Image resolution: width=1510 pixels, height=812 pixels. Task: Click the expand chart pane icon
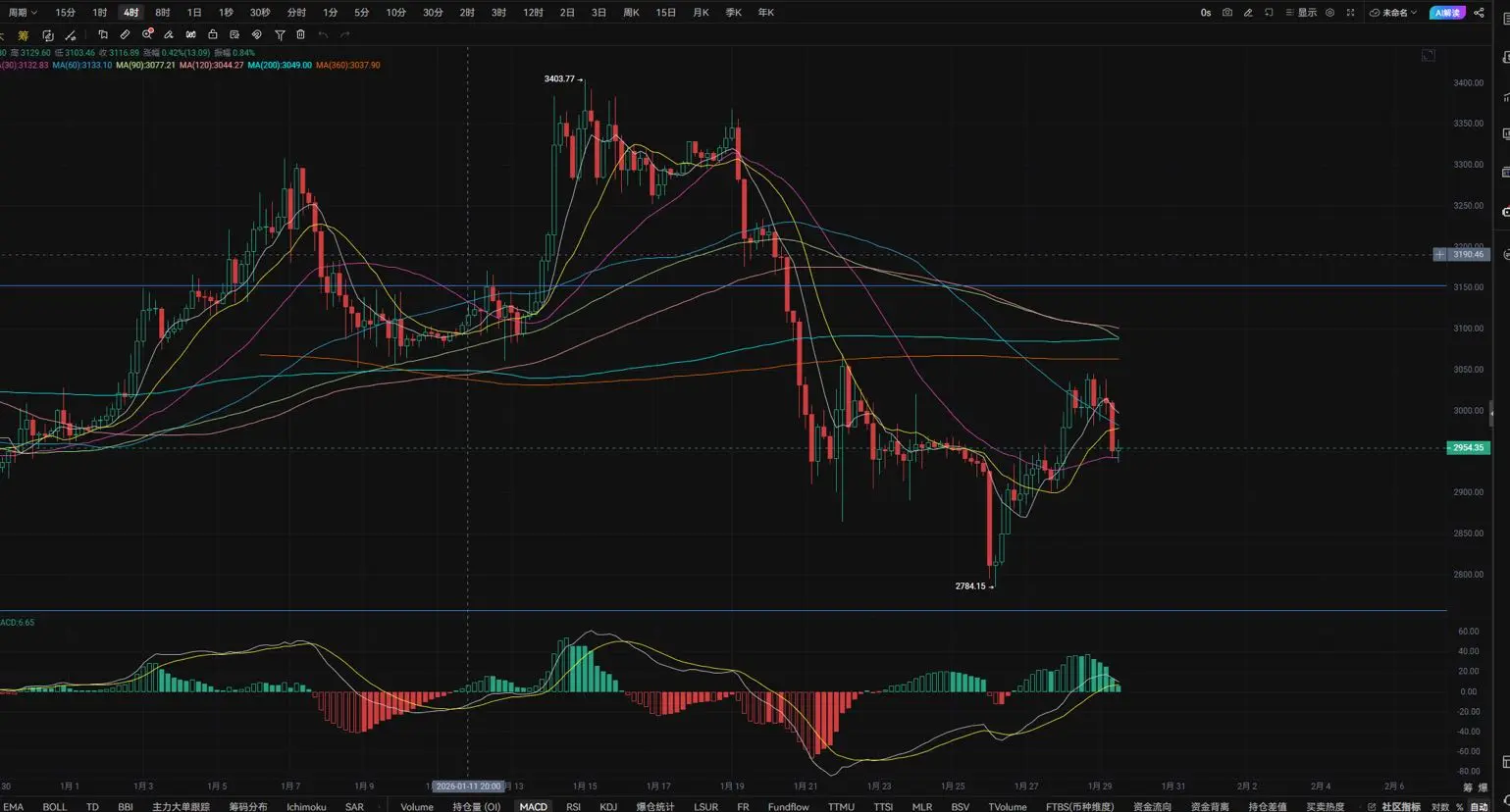(1429, 56)
